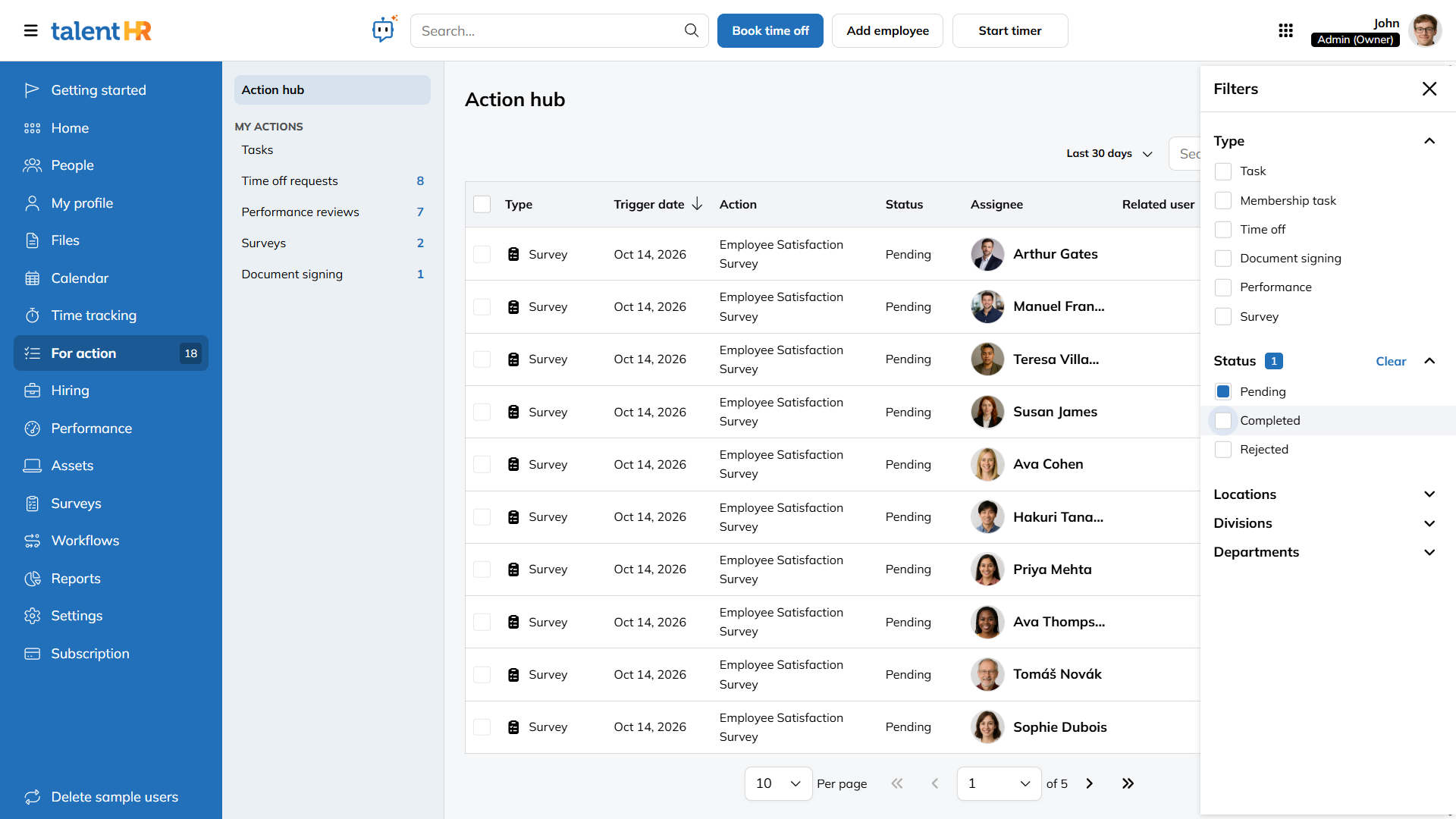Check the Survey type filter

(1222, 316)
